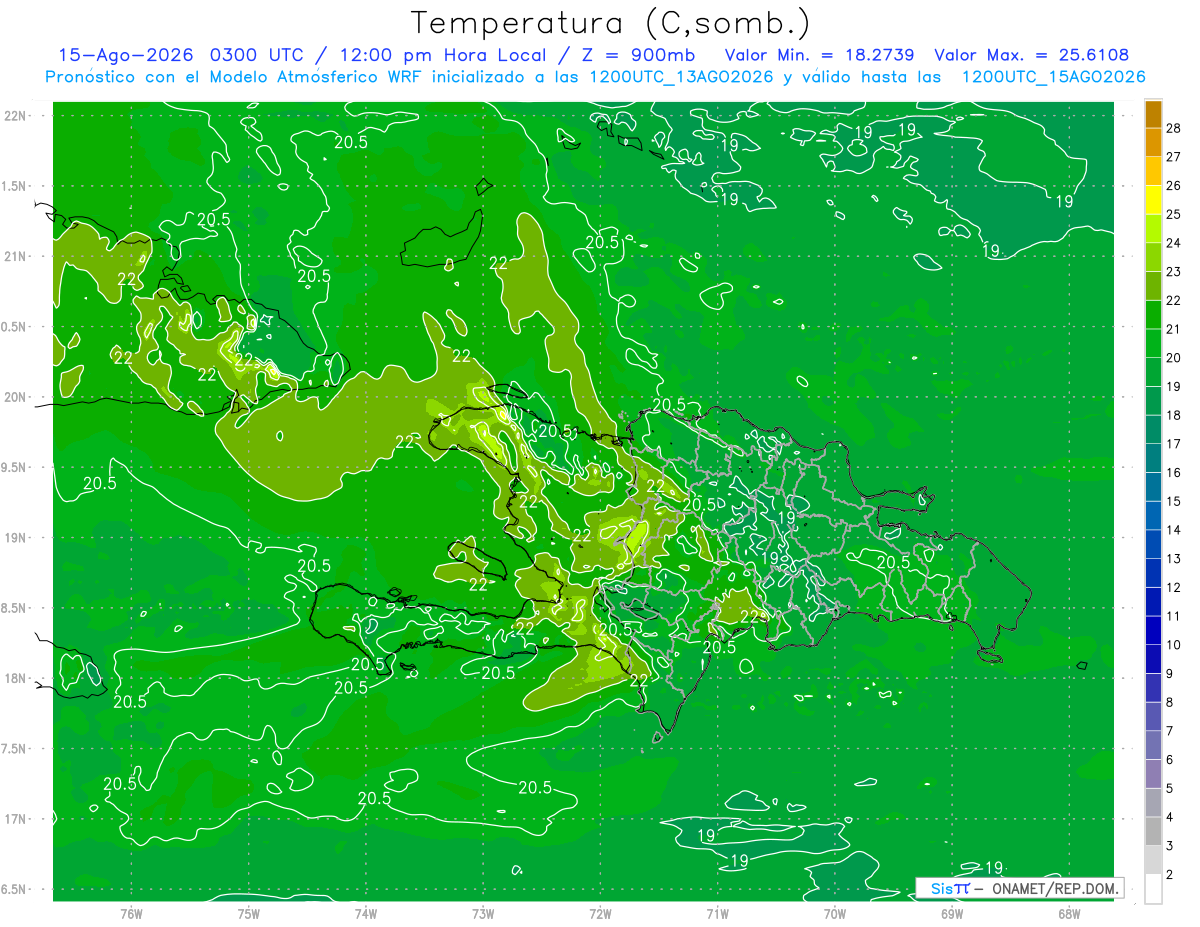Click the "Temperatura (C,somb.)" chart title
Viewport: 1200px width, 927px height.
click(611, 23)
